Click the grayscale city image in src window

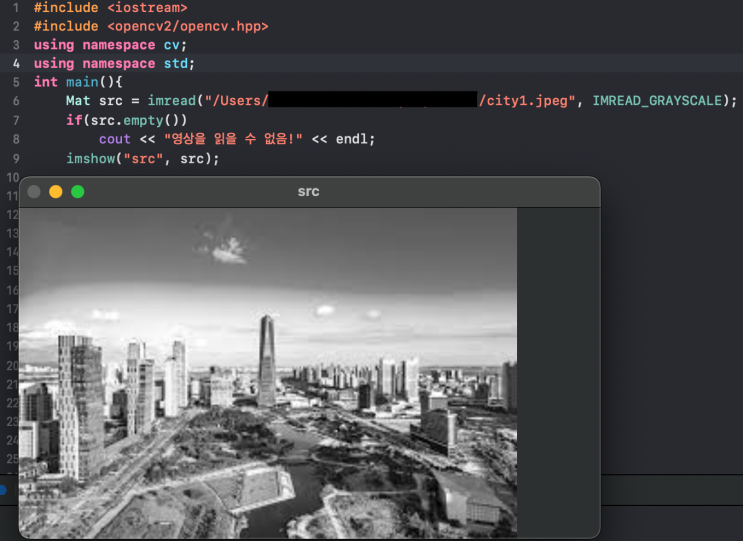point(268,373)
